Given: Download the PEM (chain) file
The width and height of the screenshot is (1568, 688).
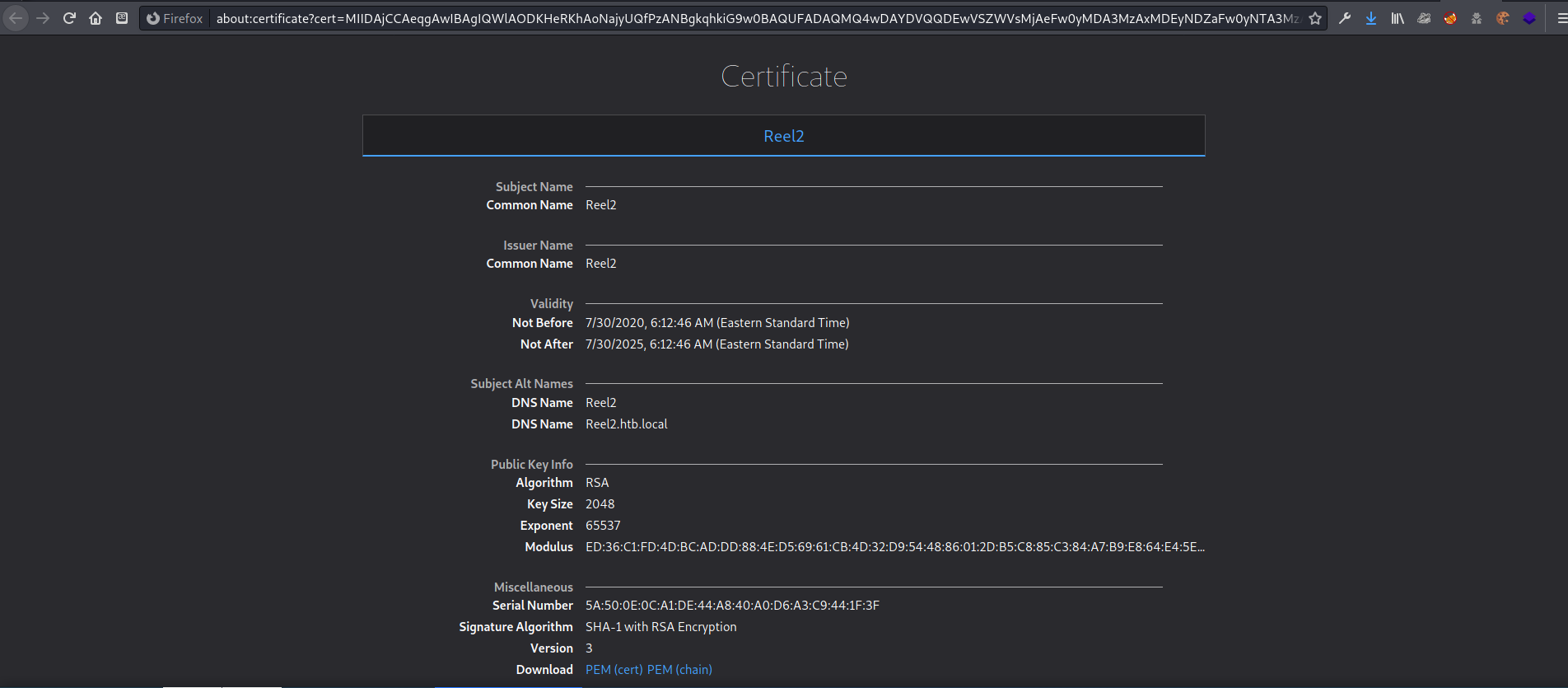Looking at the screenshot, I should click(679, 670).
